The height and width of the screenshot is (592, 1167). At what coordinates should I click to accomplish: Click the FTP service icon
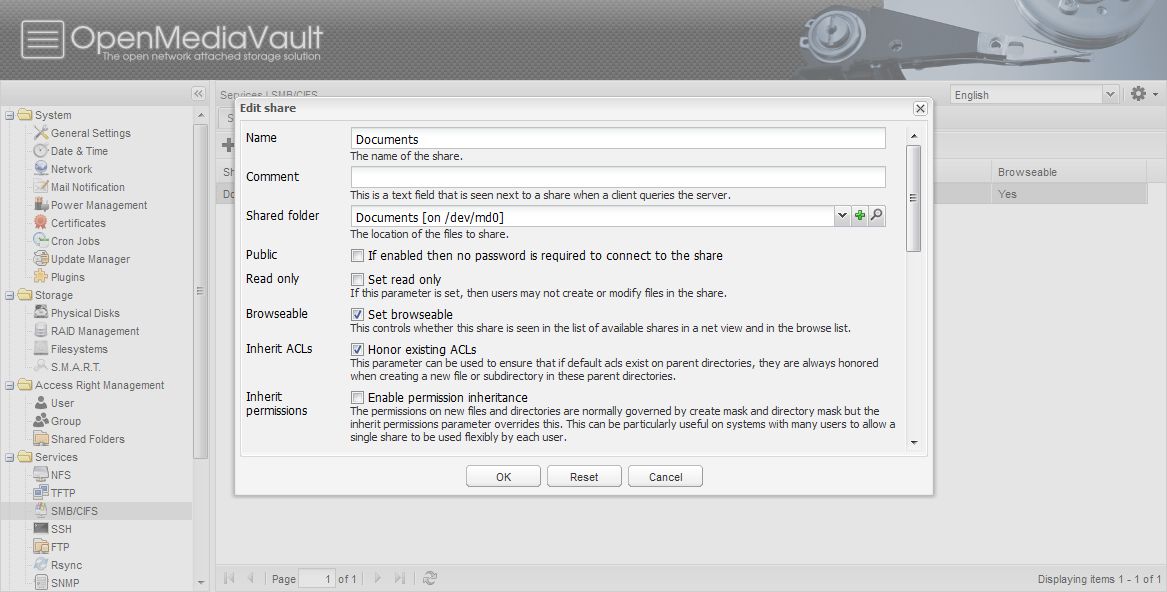(x=41, y=547)
